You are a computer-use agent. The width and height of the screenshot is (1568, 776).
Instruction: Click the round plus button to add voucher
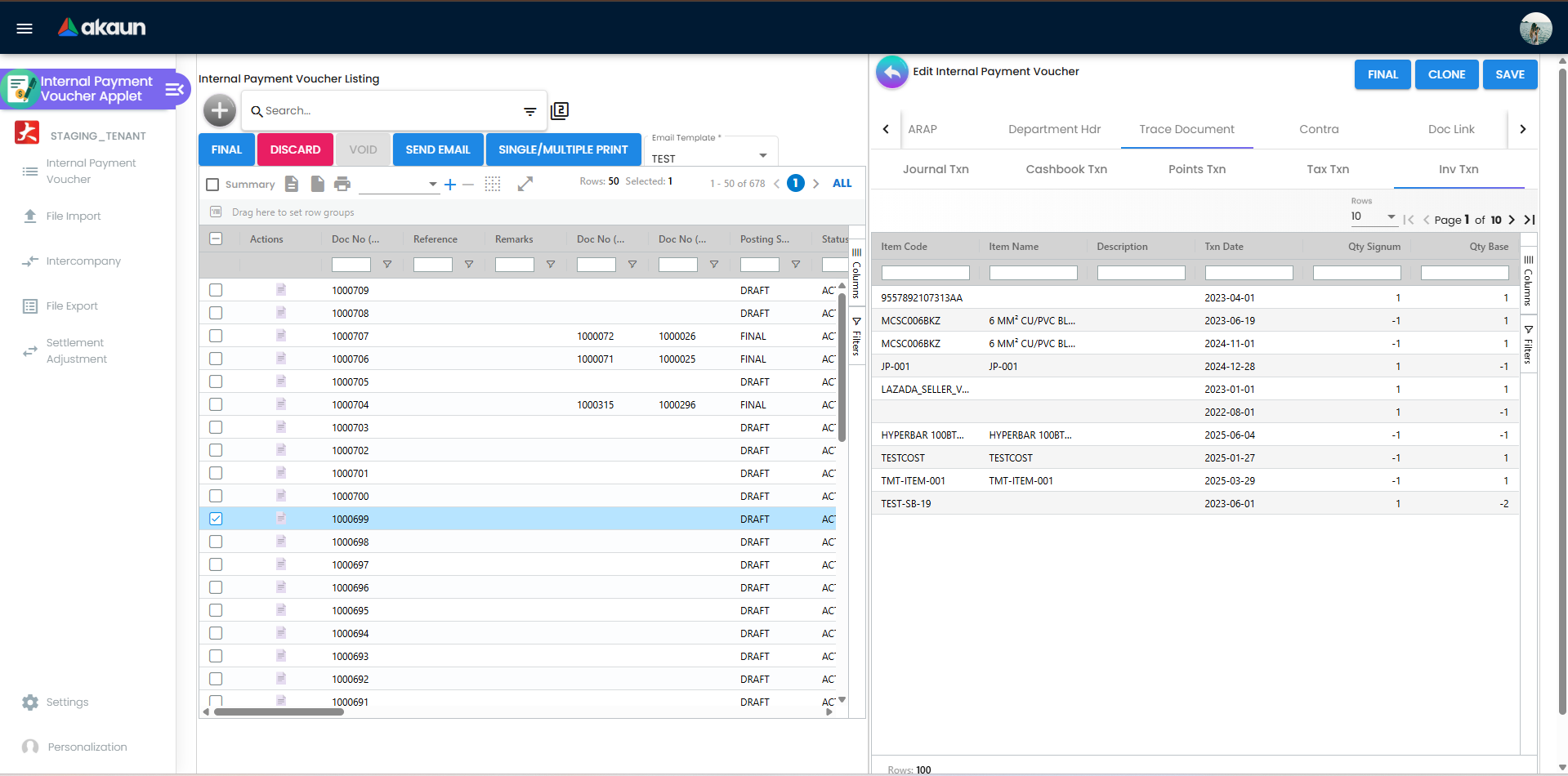tap(220, 110)
